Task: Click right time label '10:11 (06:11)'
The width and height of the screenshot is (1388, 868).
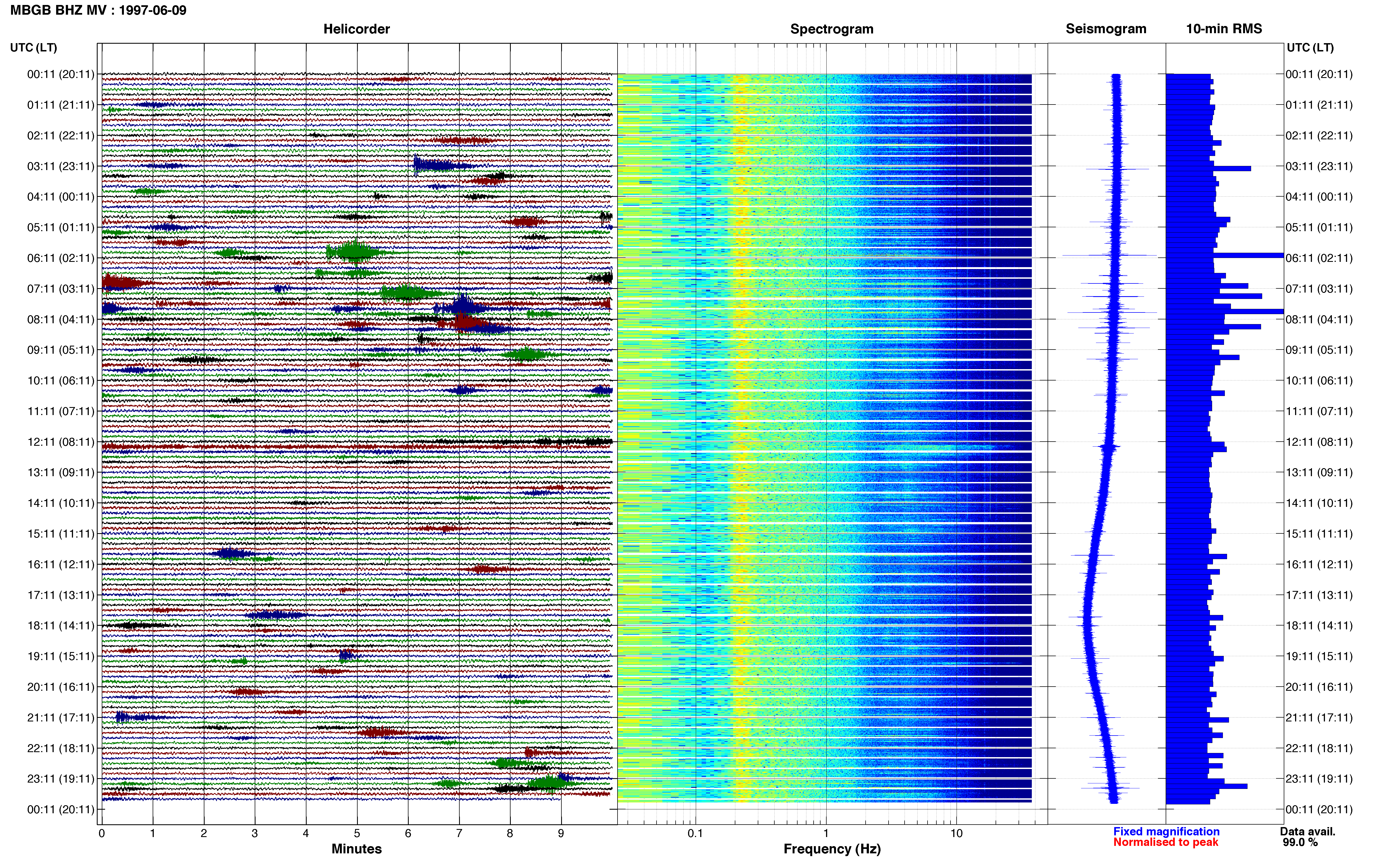Action: (x=1319, y=380)
